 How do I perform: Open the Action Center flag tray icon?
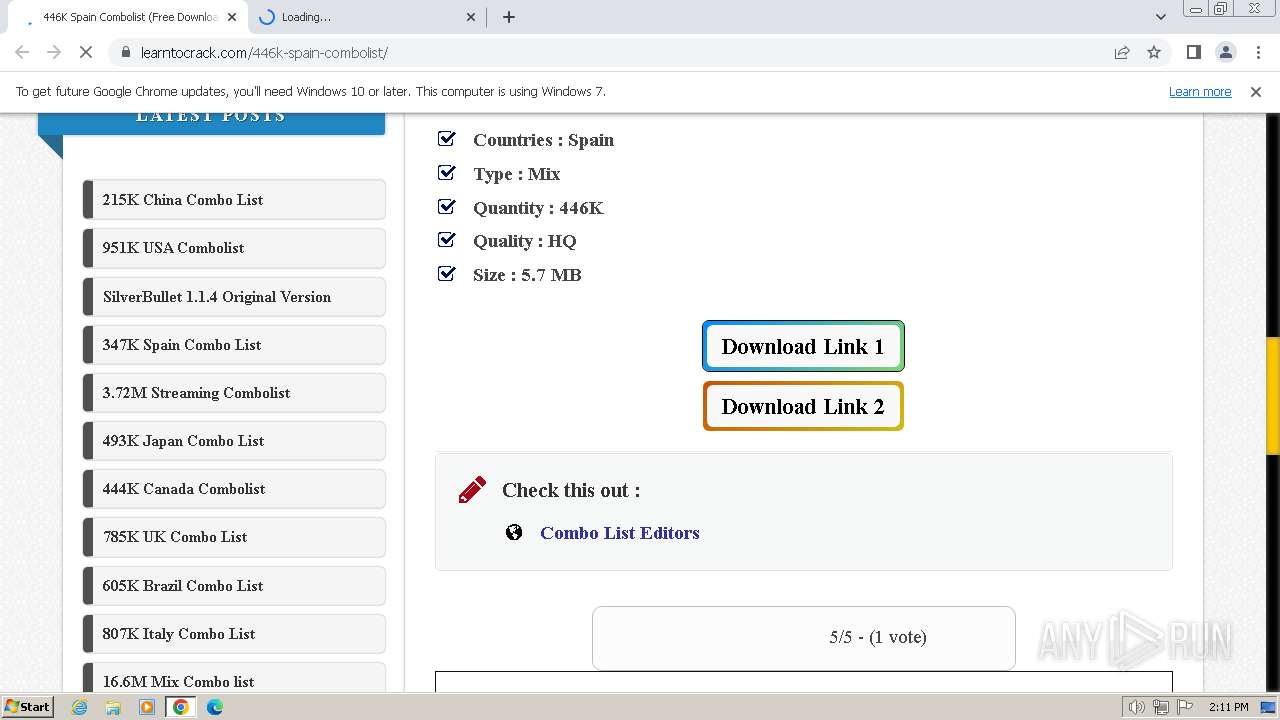1185,707
